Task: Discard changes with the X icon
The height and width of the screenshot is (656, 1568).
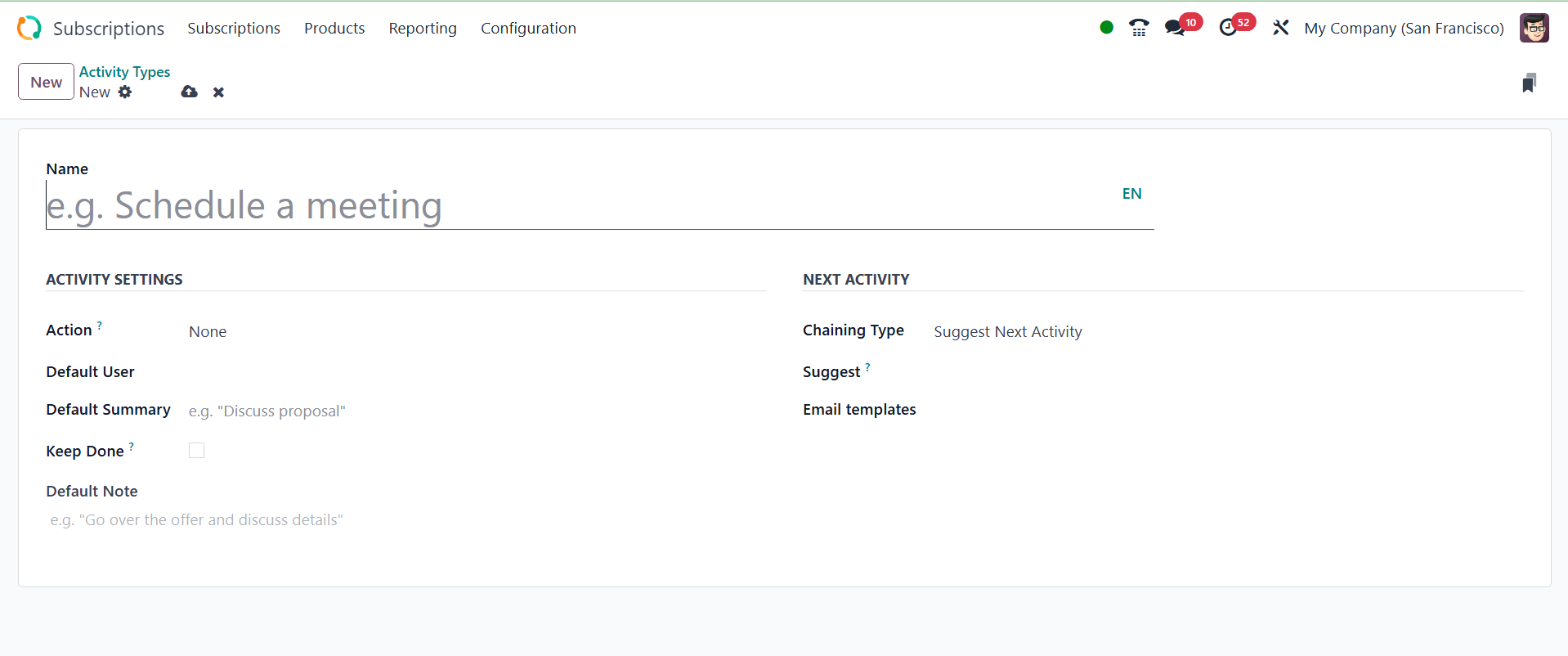Action: point(218,92)
